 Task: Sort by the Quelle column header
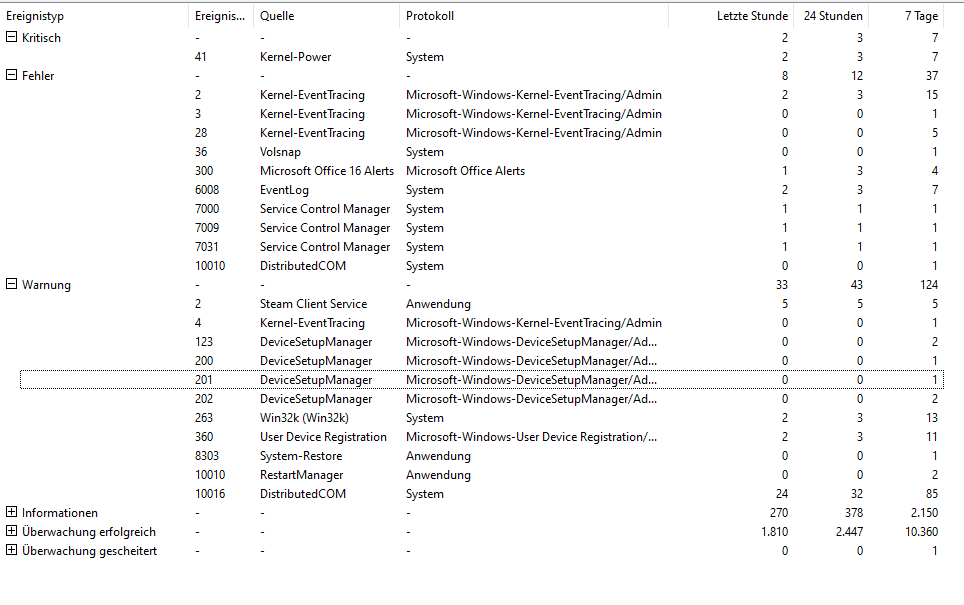click(x=326, y=16)
